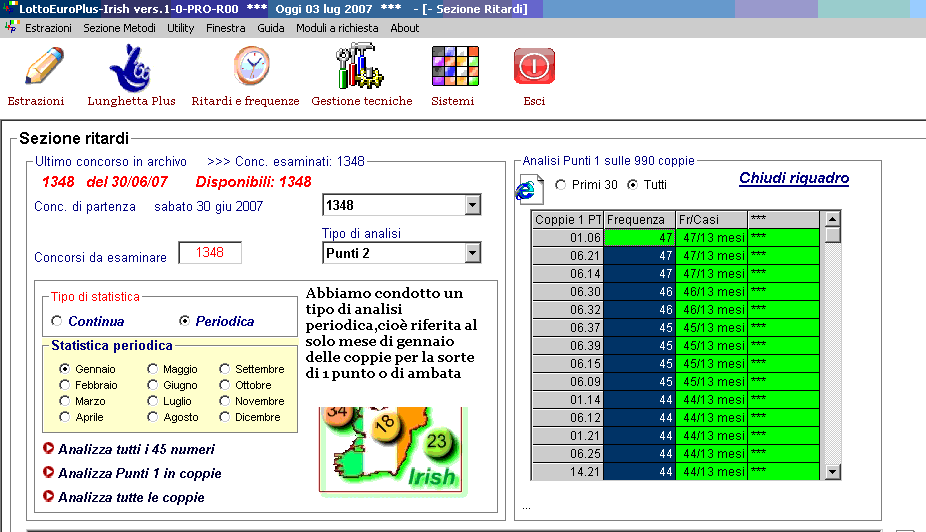The height and width of the screenshot is (532, 926).
Task: Choose the Gennaio month radio button
Action: 64,368
